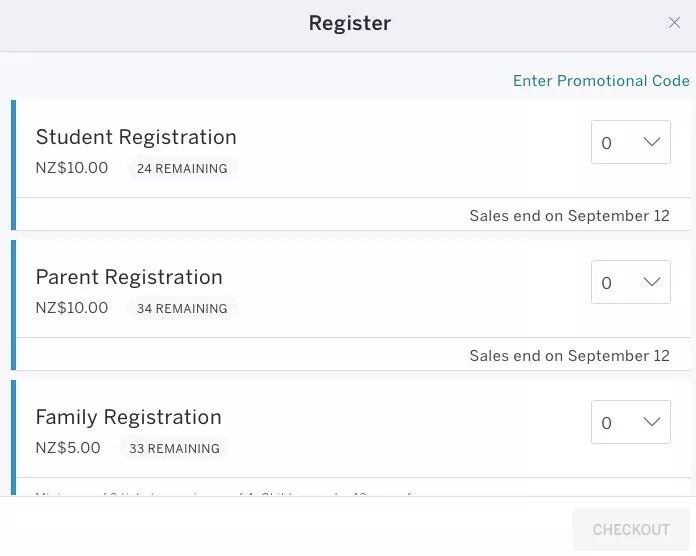Click the 24 Remaining badge
The width and height of the screenshot is (696, 556).
pyautogui.click(x=182, y=169)
